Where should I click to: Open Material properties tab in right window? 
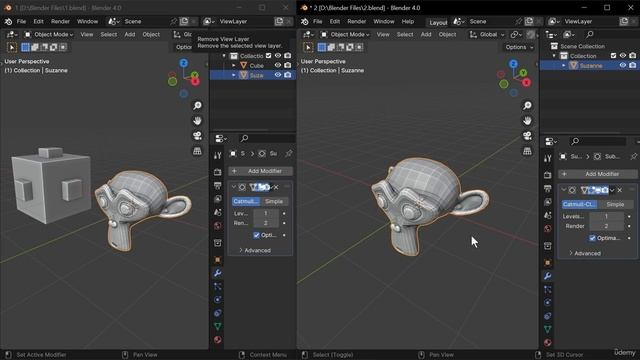click(548, 342)
